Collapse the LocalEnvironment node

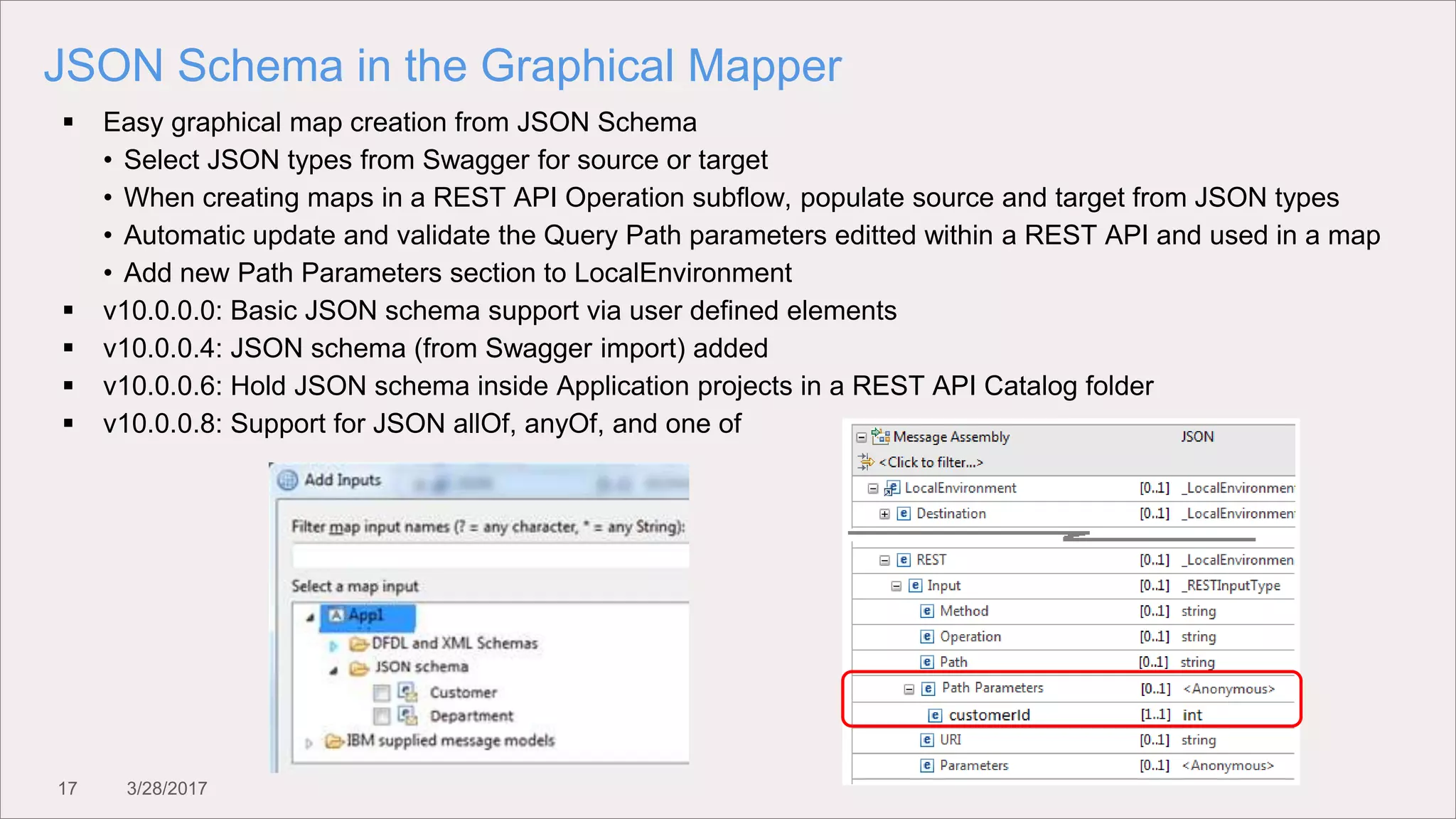(x=873, y=488)
